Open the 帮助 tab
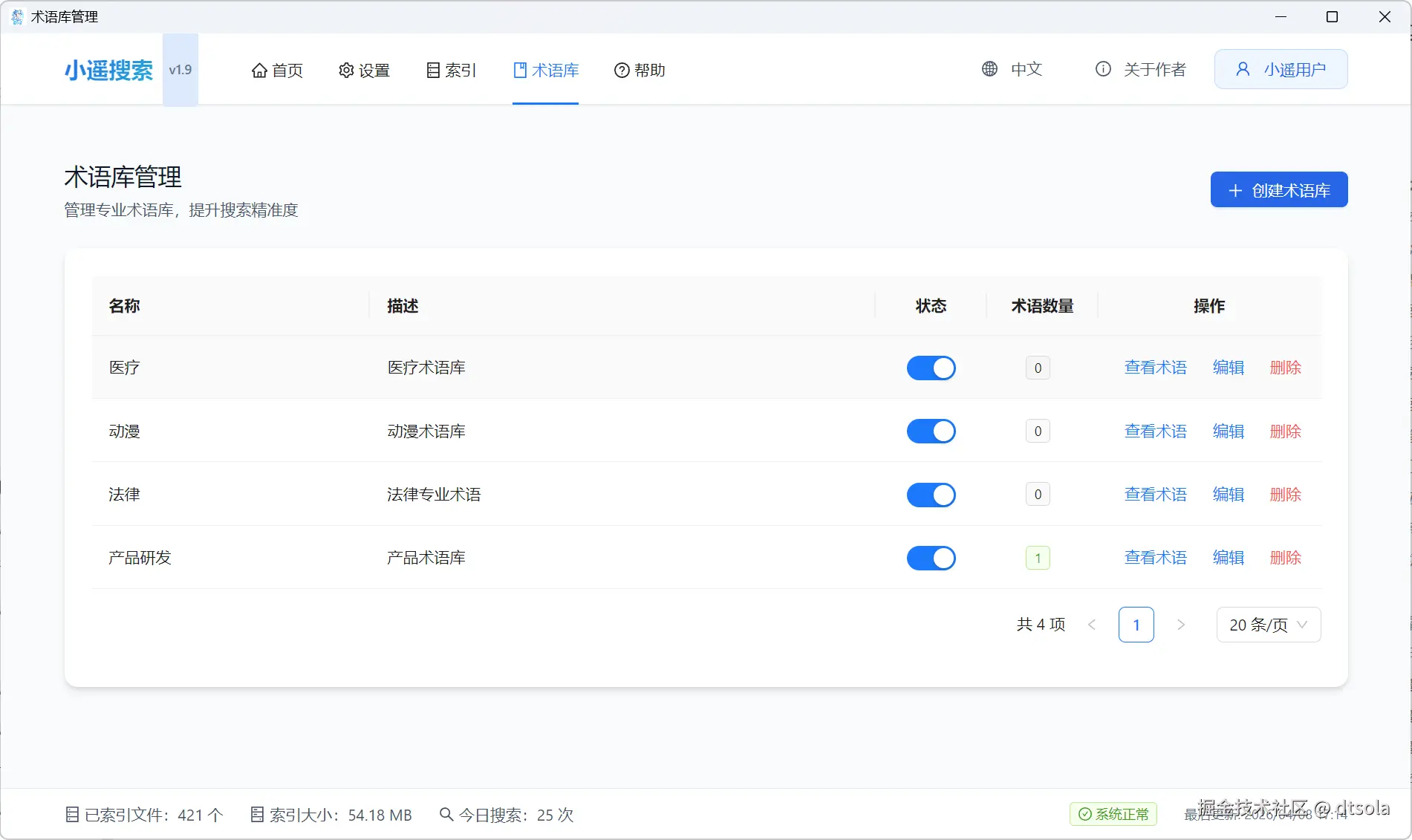1412x840 pixels. [x=640, y=70]
